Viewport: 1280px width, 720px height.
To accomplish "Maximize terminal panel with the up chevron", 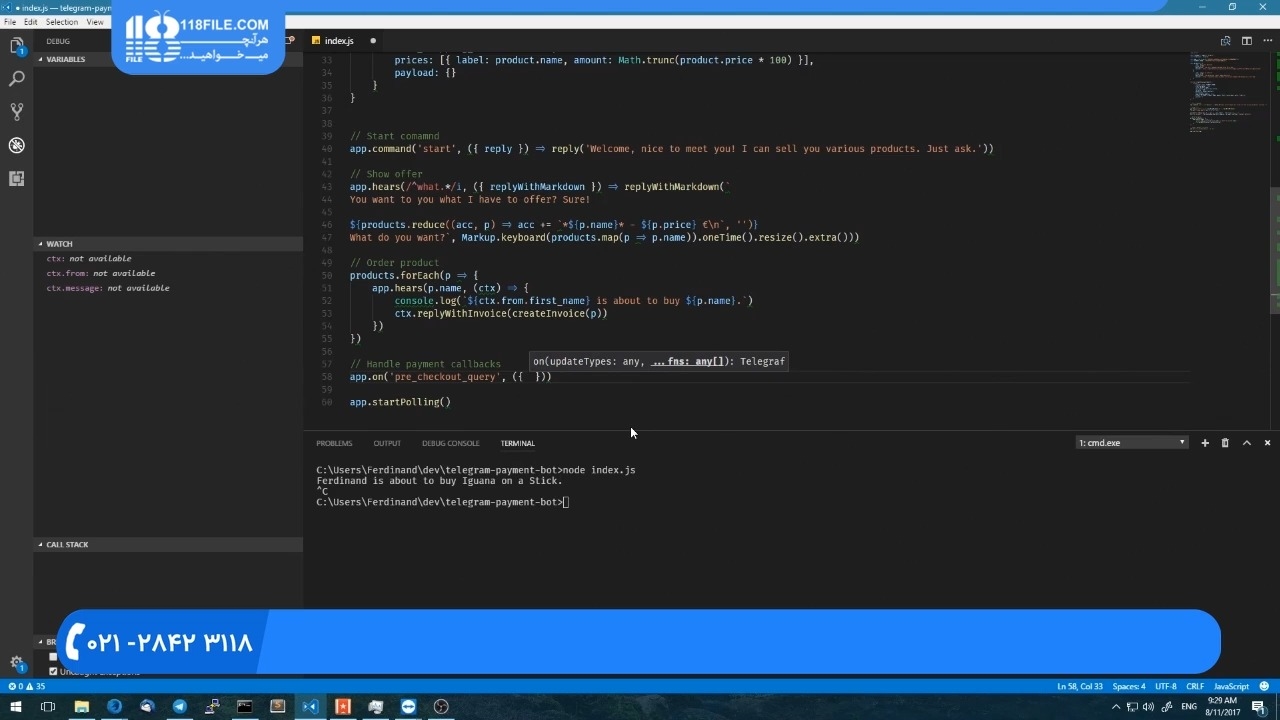I will [1247, 443].
